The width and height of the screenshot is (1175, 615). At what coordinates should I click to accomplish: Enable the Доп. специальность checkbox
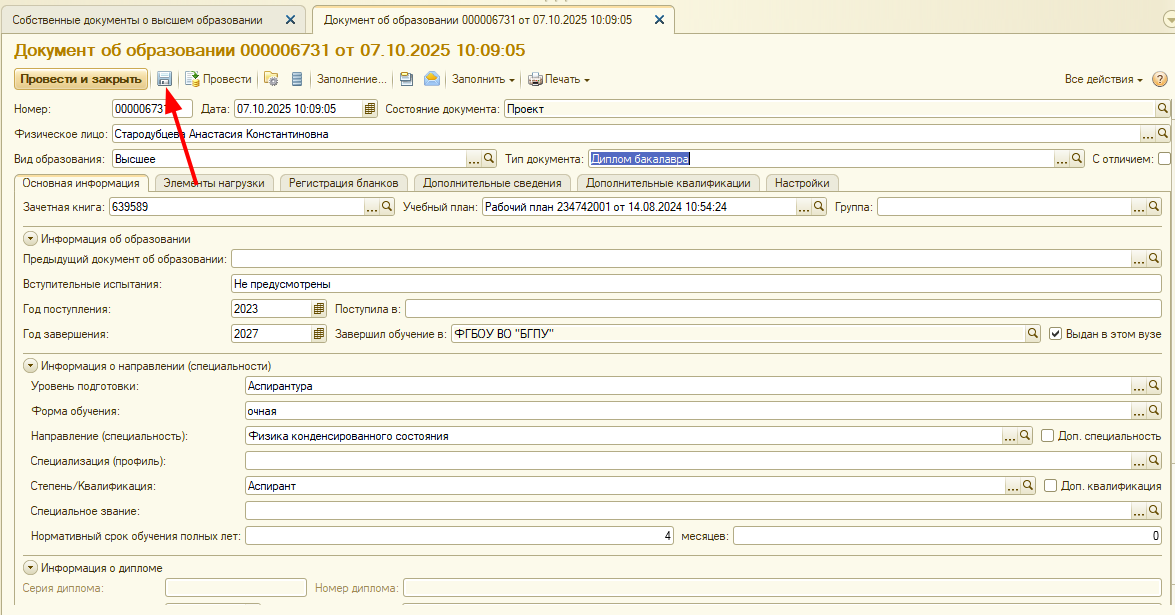[x=1048, y=436]
